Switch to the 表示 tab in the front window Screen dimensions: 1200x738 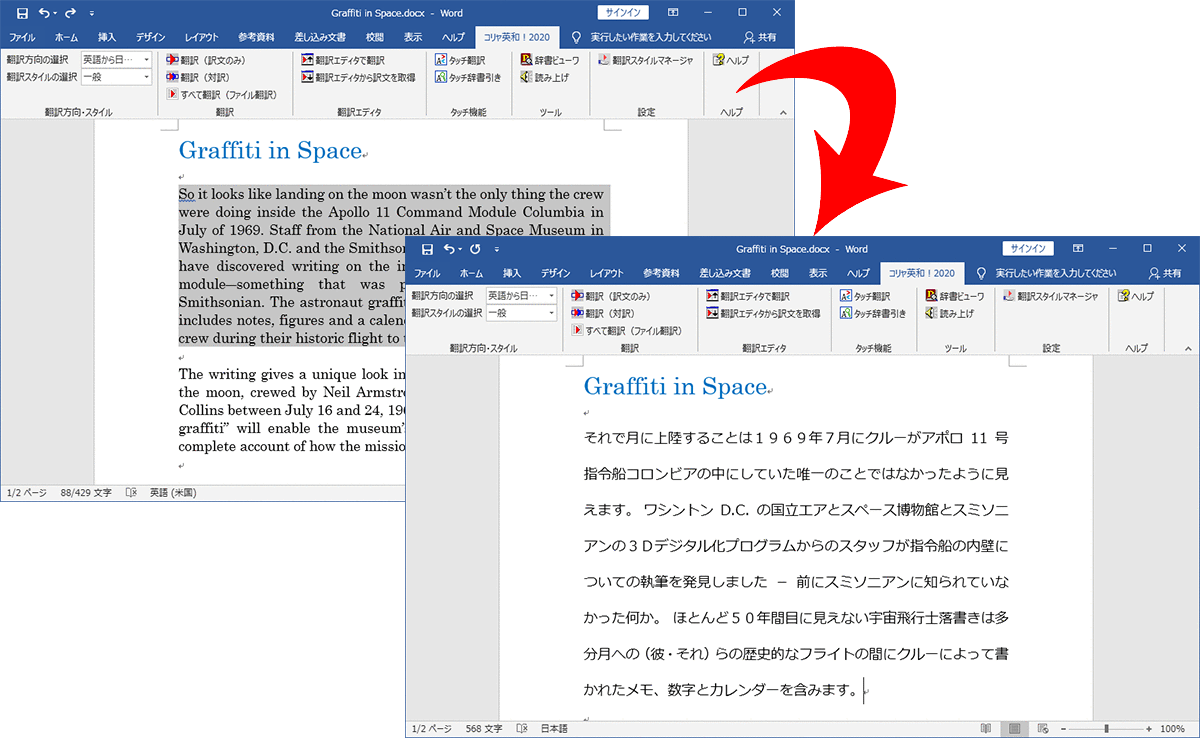(818, 273)
